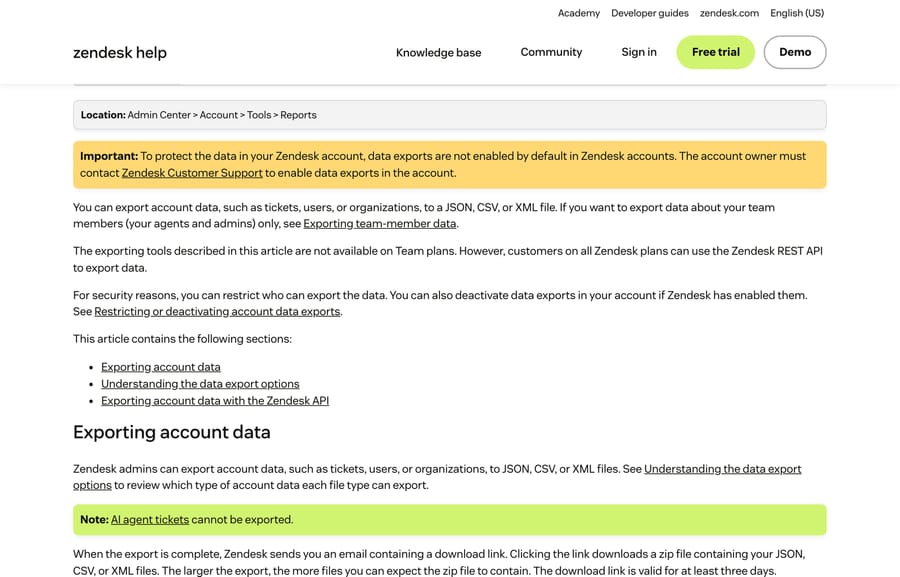Click the Understanding the data export options inline link

[x=723, y=469]
